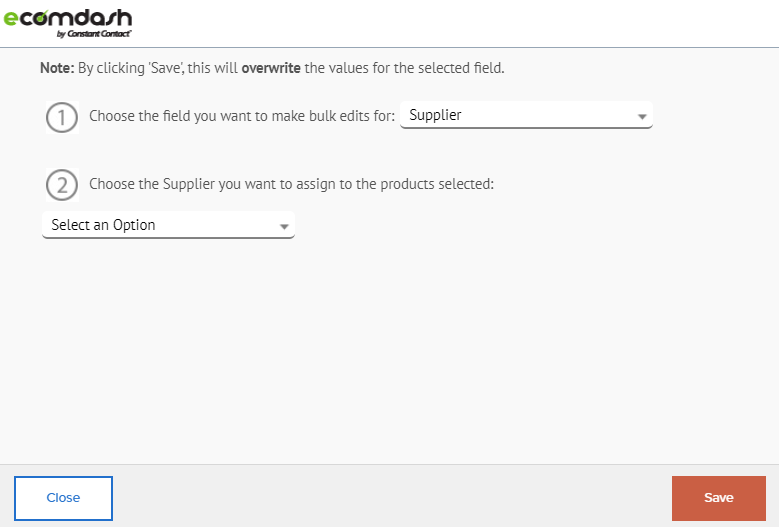The width and height of the screenshot is (779, 527).
Task: Click the bold 'Note:' label
Action: pyautogui.click(x=57, y=68)
